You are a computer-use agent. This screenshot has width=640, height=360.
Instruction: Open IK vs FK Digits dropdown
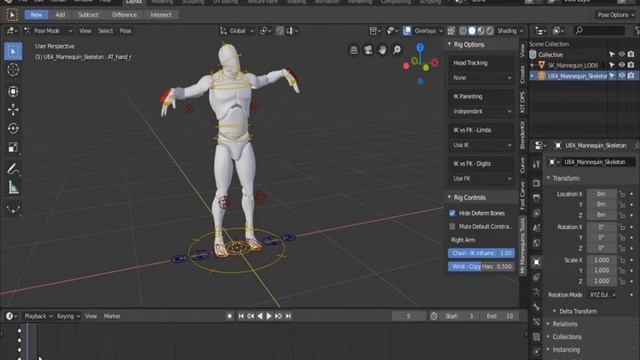point(482,178)
